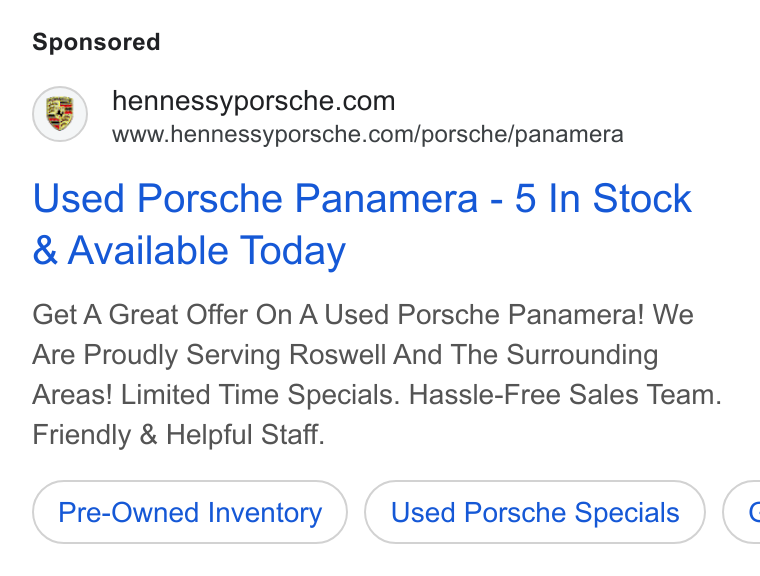Click the '& Available Today' headline line
This screenshot has width=760, height=576.
coord(189,251)
